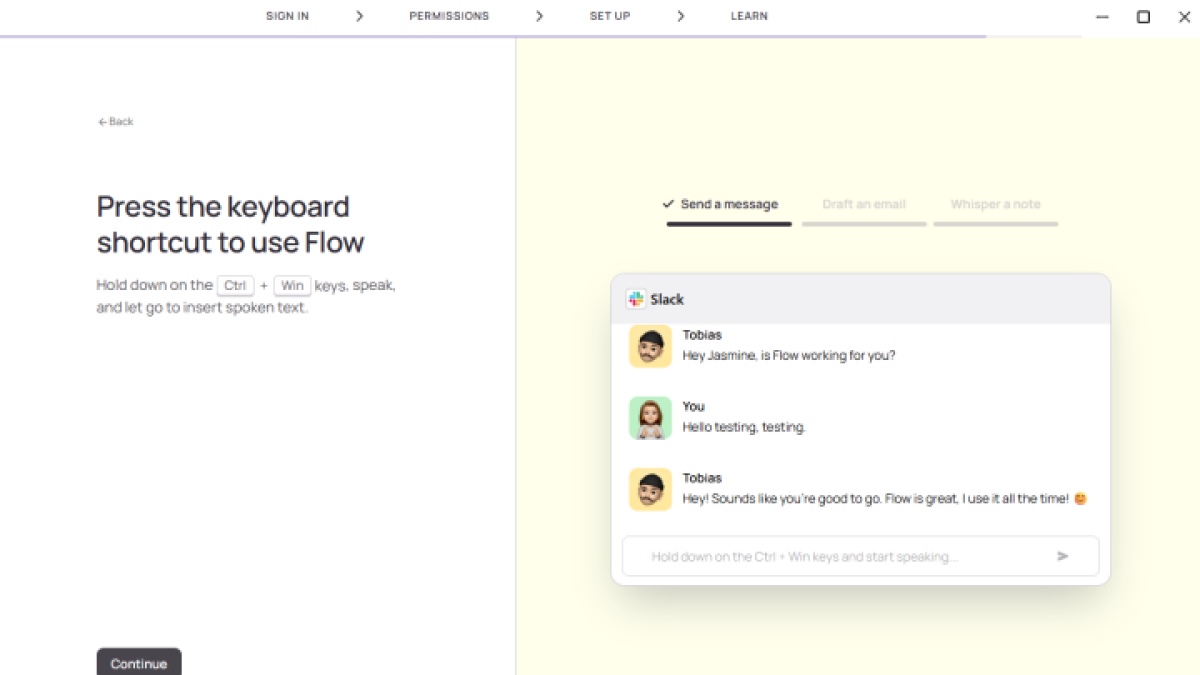This screenshot has height=675, width=1200.
Task: Click the chevron after PERMISSIONS
Action: [539, 16]
